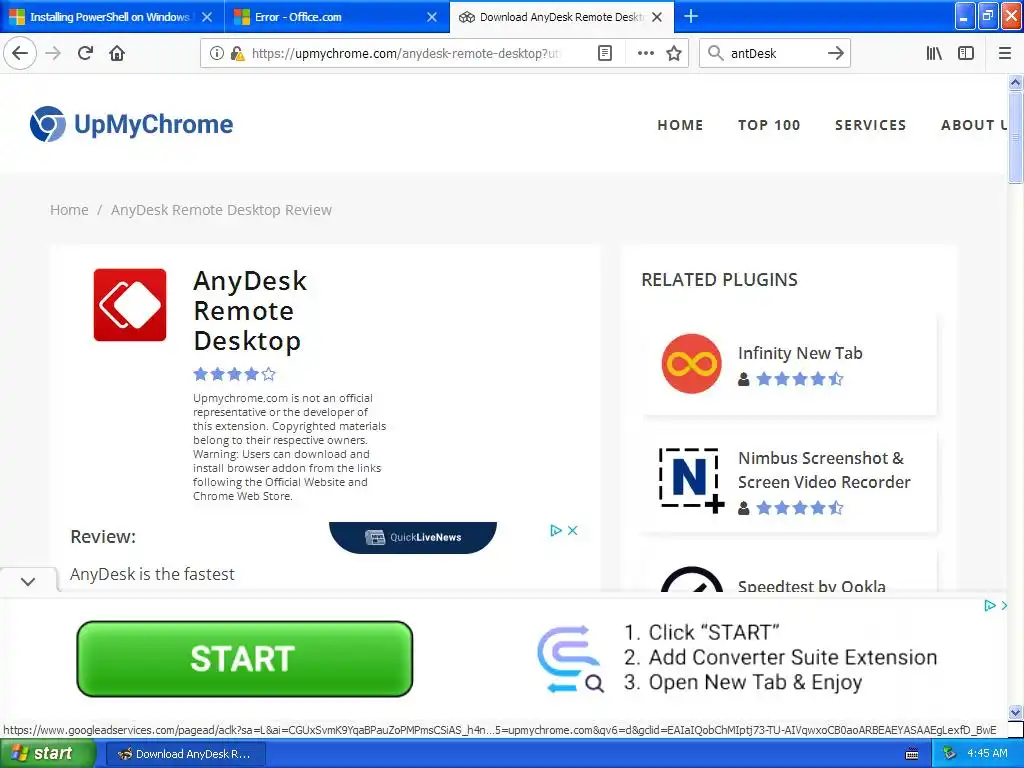Screen dimensions: 1024x768
Task: Show site information icon in address bar
Action: [217, 54]
